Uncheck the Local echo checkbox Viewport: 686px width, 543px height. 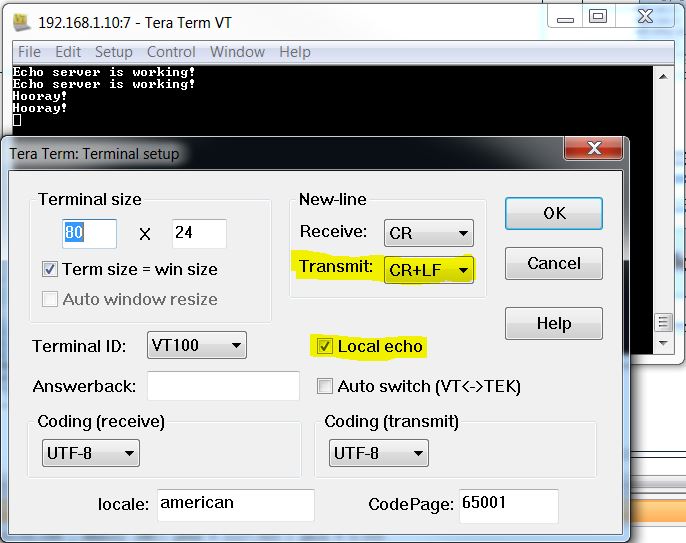[x=324, y=347]
